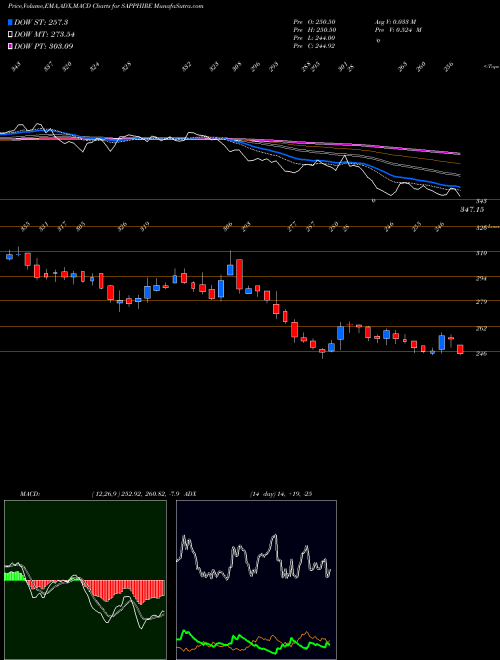
Task: Click the 279 price axis label
Action: click(x=481, y=302)
